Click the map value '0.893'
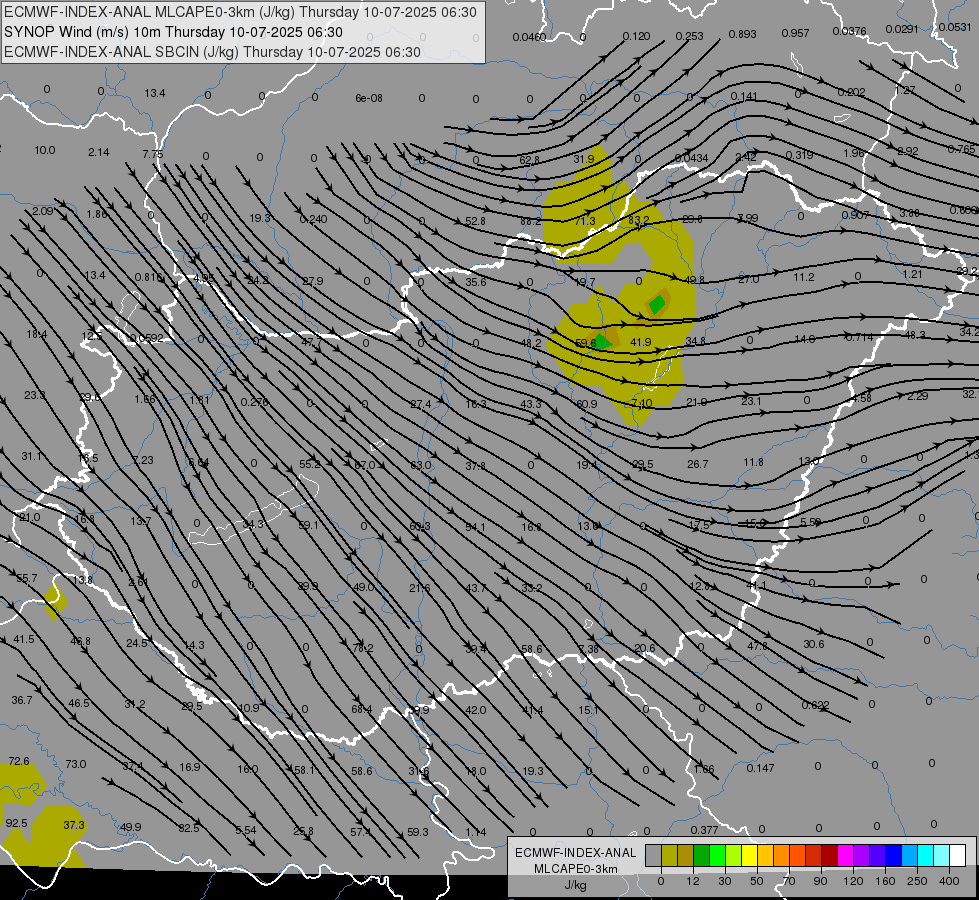Viewport: 979px width, 900px height. [742, 34]
